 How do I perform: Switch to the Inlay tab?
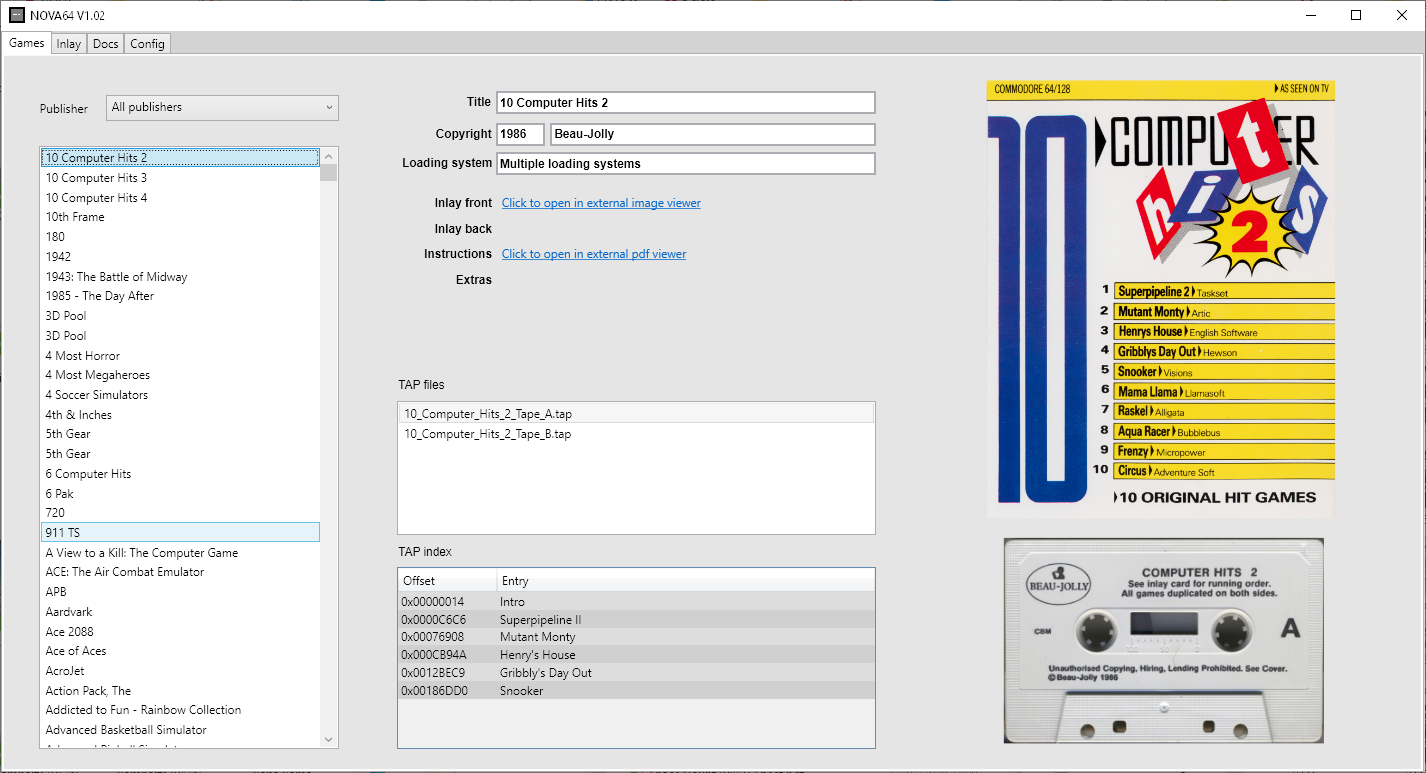point(69,44)
